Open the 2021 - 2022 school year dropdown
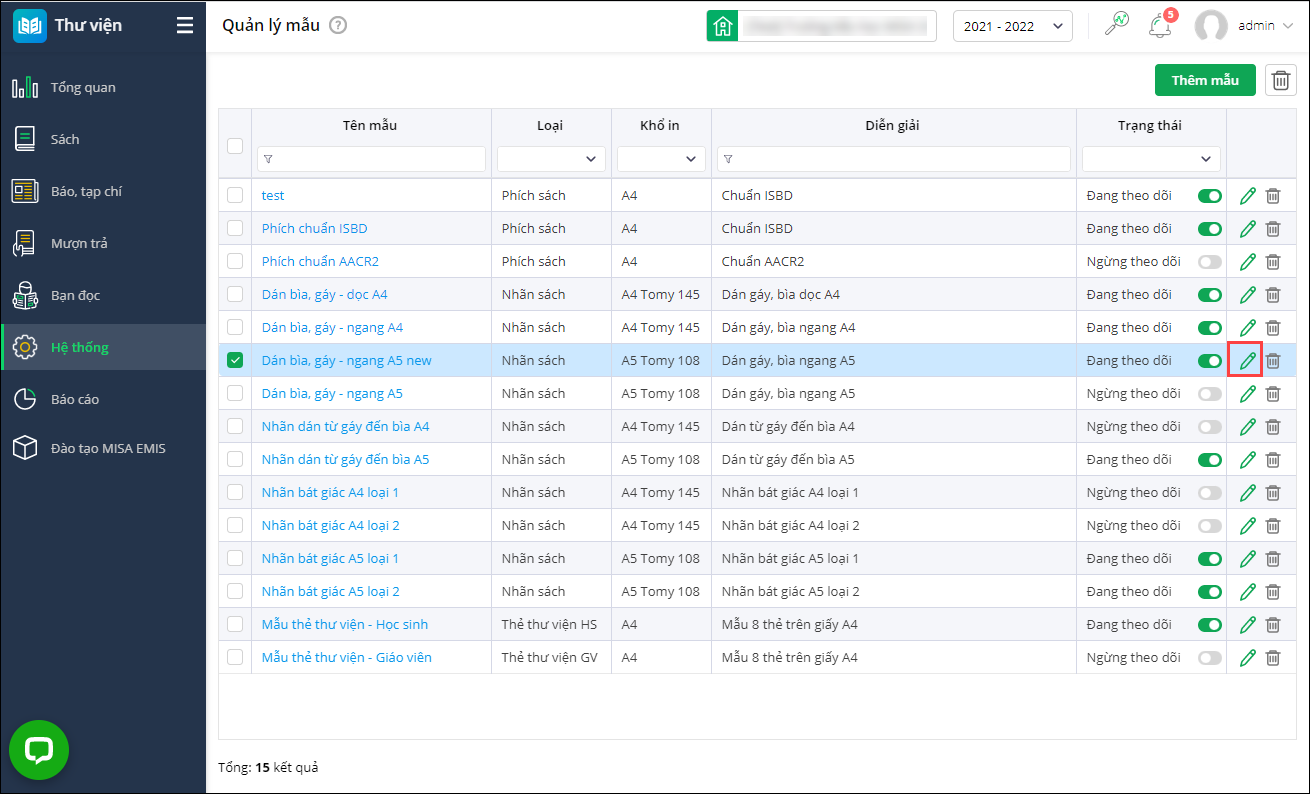Viewport: 1310px width, 794px height. pos(1013,26)
